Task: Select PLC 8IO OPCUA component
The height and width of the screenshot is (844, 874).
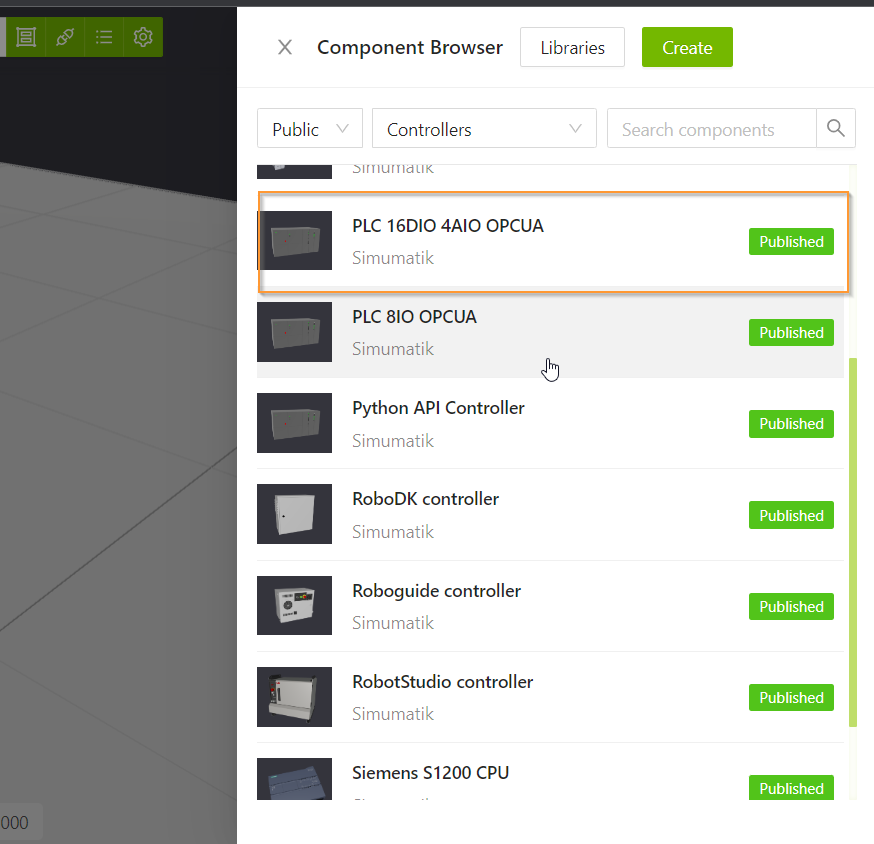Action: click(550, 333)
